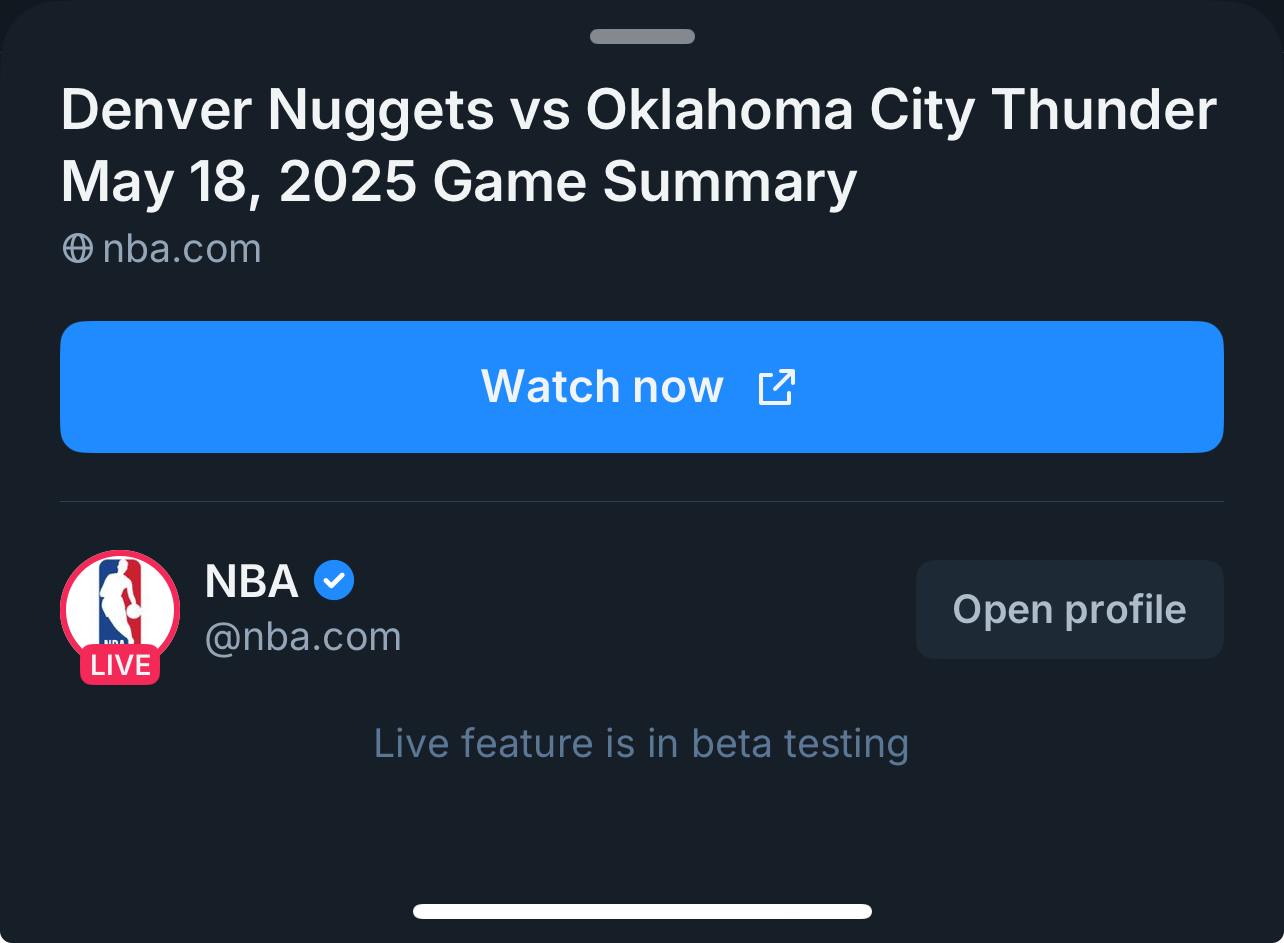Tap the red LIVE badge
1284x943 pixels.
[120, 665]
